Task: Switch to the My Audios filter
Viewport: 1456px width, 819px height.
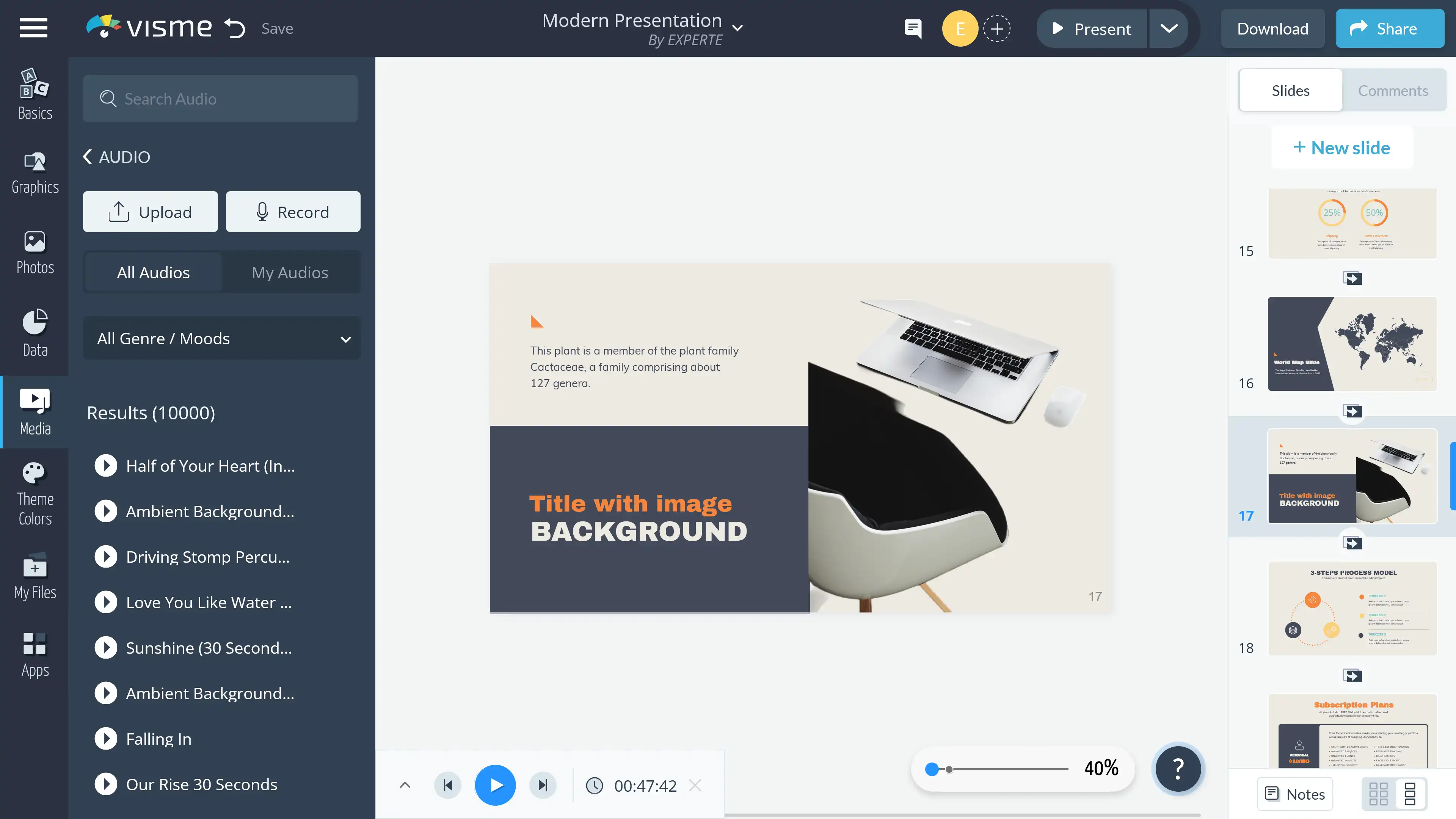Action: [289, 273]
